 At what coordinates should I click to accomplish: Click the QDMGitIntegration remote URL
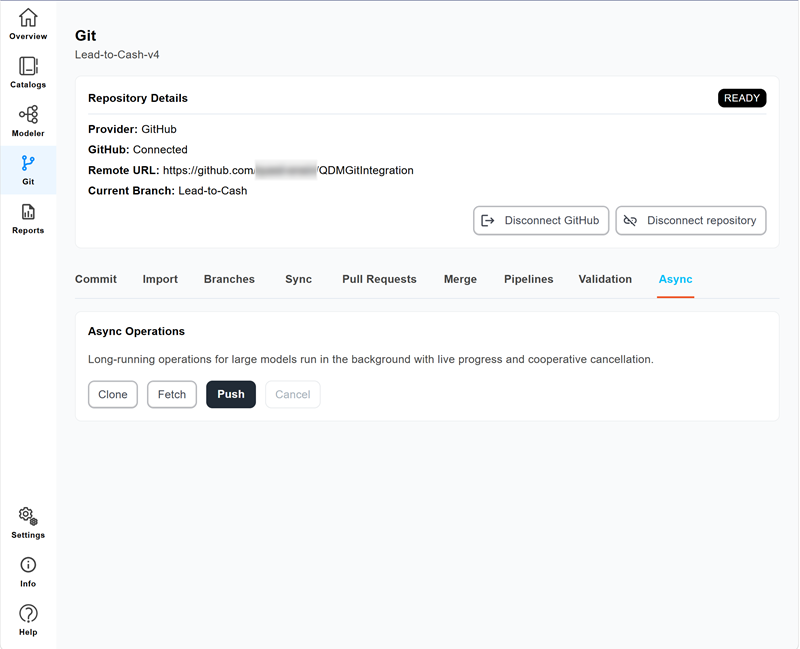coord(288,170)
